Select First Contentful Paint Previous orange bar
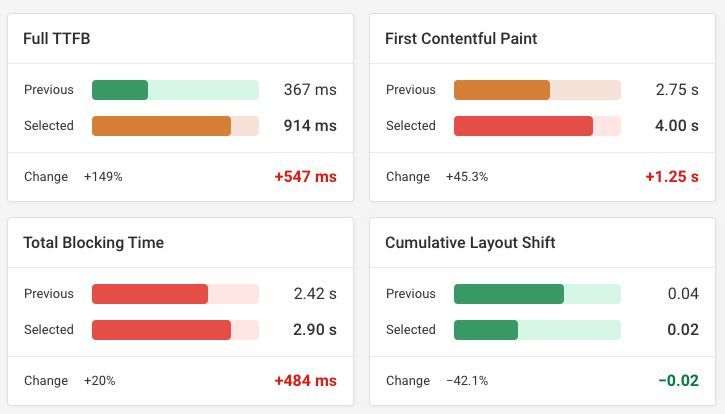Viewport: 725px width, 414px height. 502,90
